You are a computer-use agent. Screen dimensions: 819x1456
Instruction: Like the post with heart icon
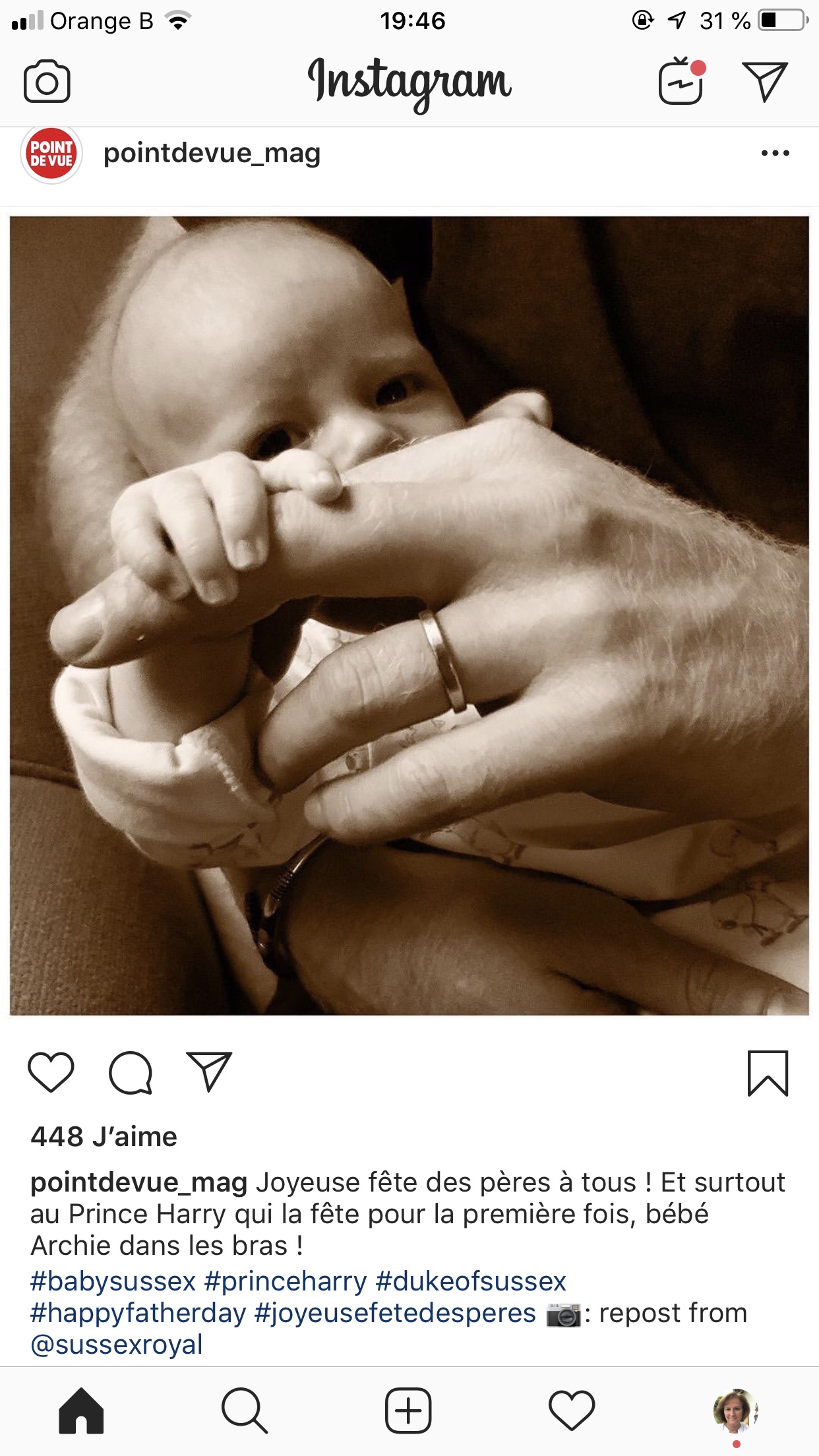click(x=51, y=1072)
